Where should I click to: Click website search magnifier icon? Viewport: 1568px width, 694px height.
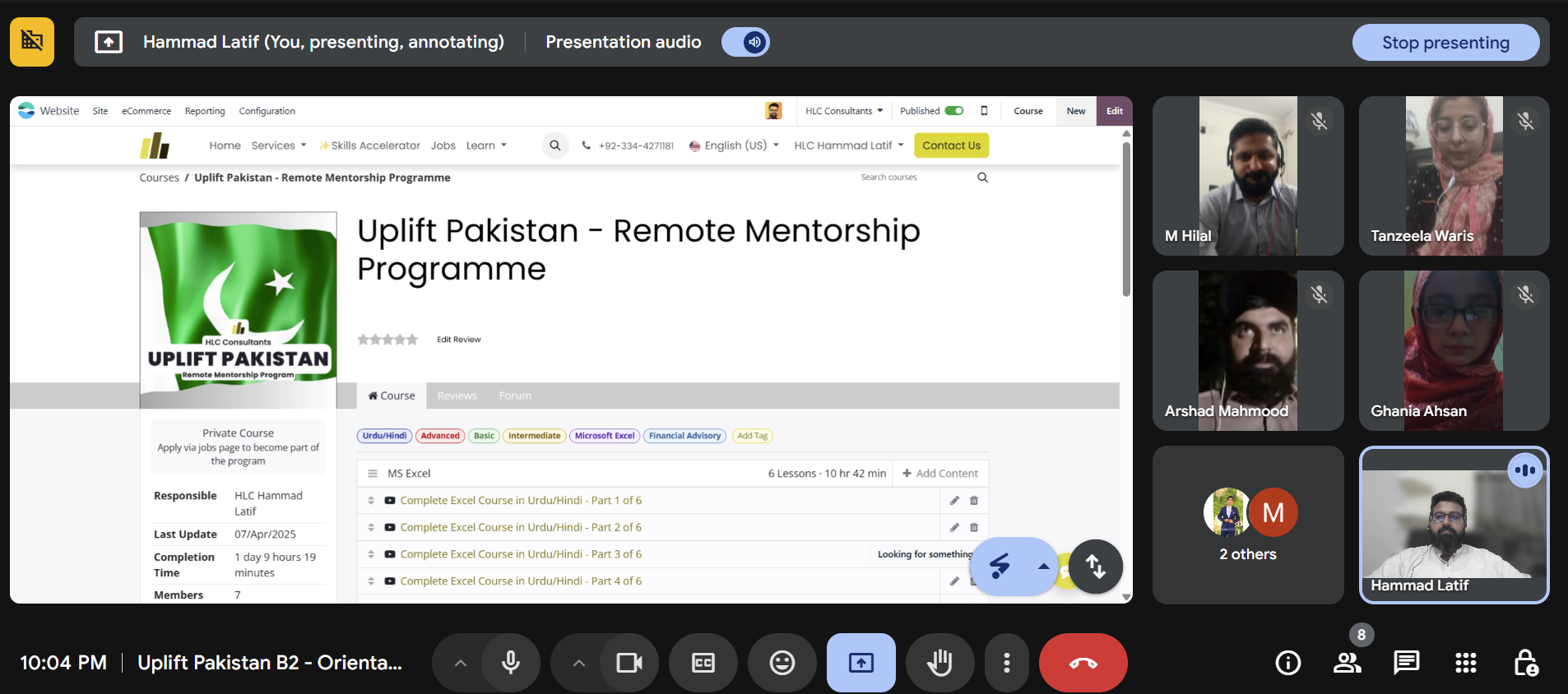[555, 146]
